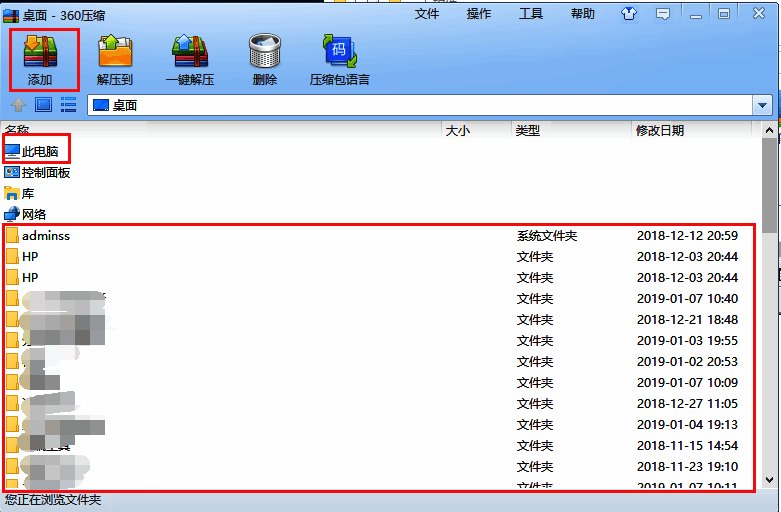Open the skin (shirt) icon in title bar
This screenshot has height=512, width=781.
click(x=629, y=14)
